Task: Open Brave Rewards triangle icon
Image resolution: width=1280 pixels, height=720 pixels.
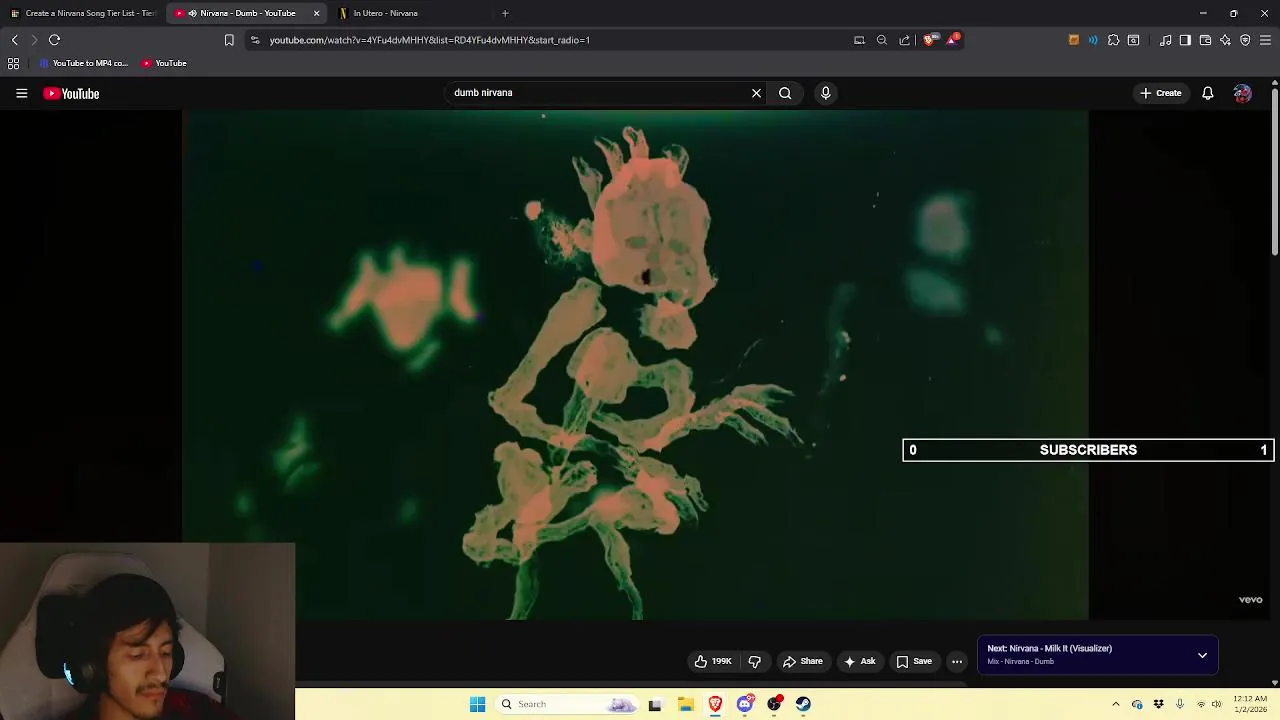Action: tap(953, 40)
